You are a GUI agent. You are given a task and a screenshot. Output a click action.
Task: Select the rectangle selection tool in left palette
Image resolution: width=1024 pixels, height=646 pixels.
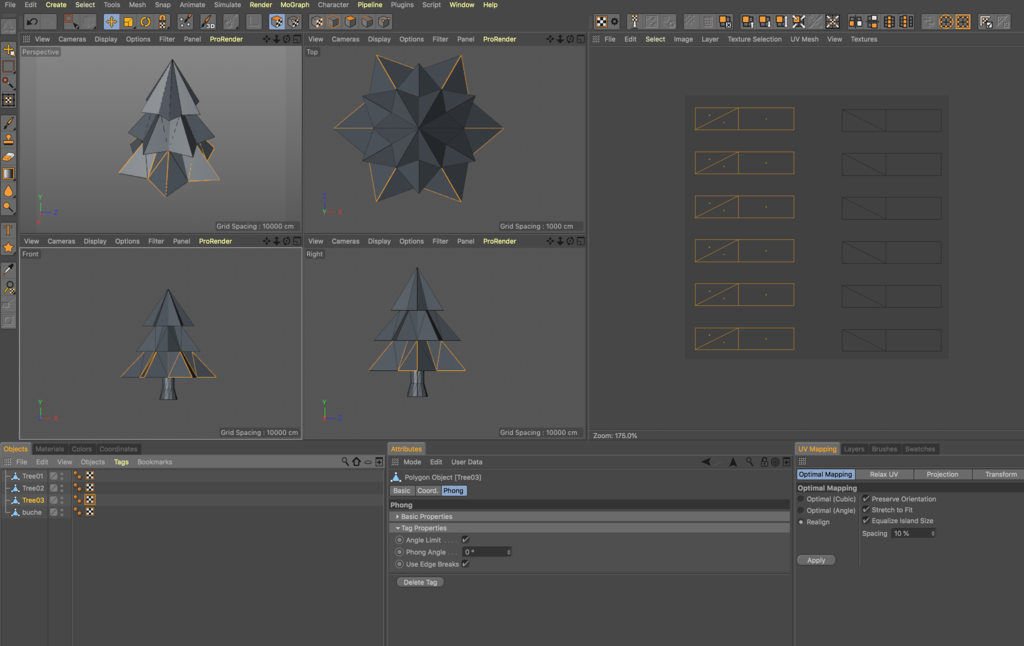(x=8, y=66)
